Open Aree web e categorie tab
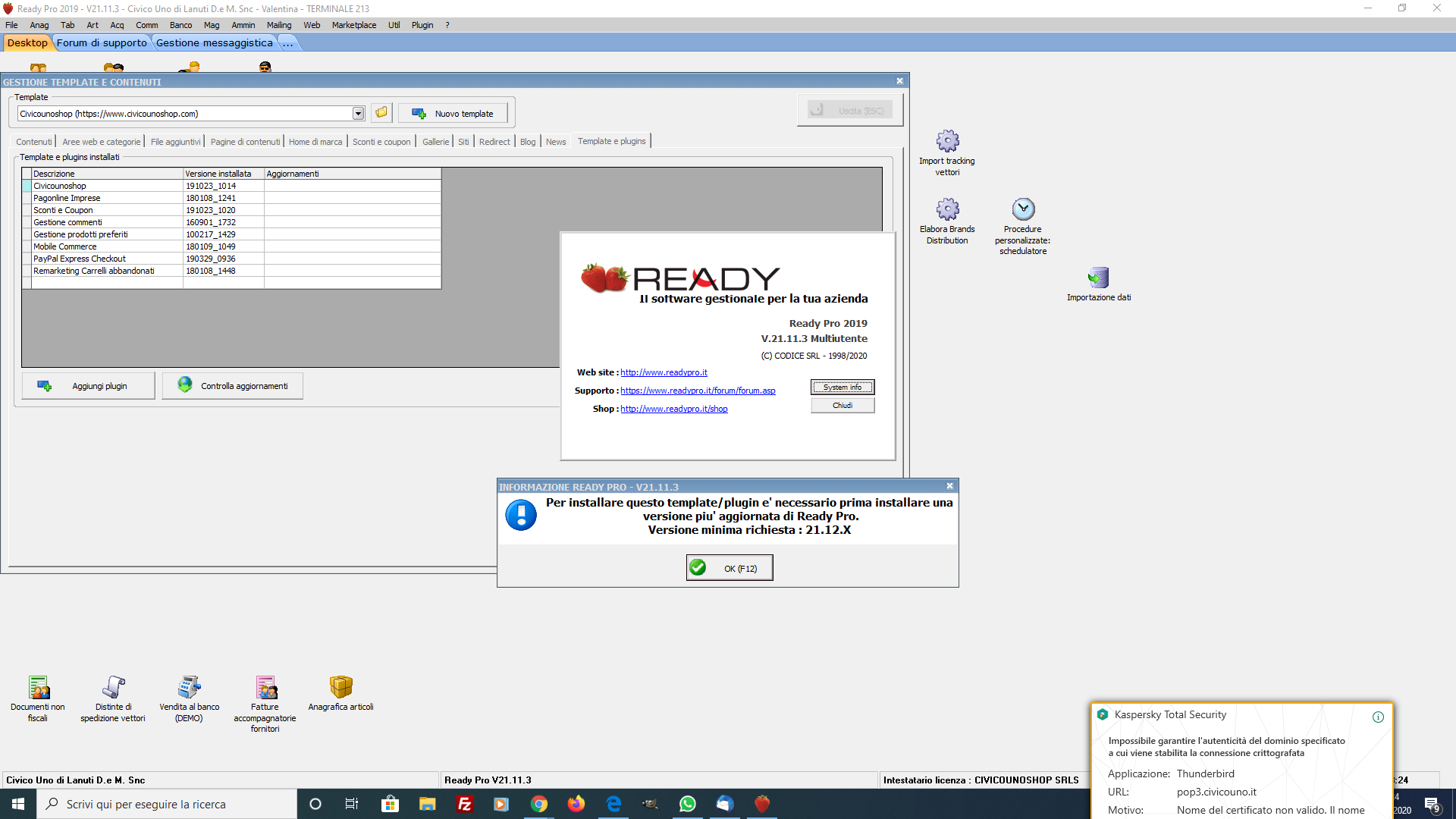The height and width of the screenshot is (819, 1456). click(102, 142)
